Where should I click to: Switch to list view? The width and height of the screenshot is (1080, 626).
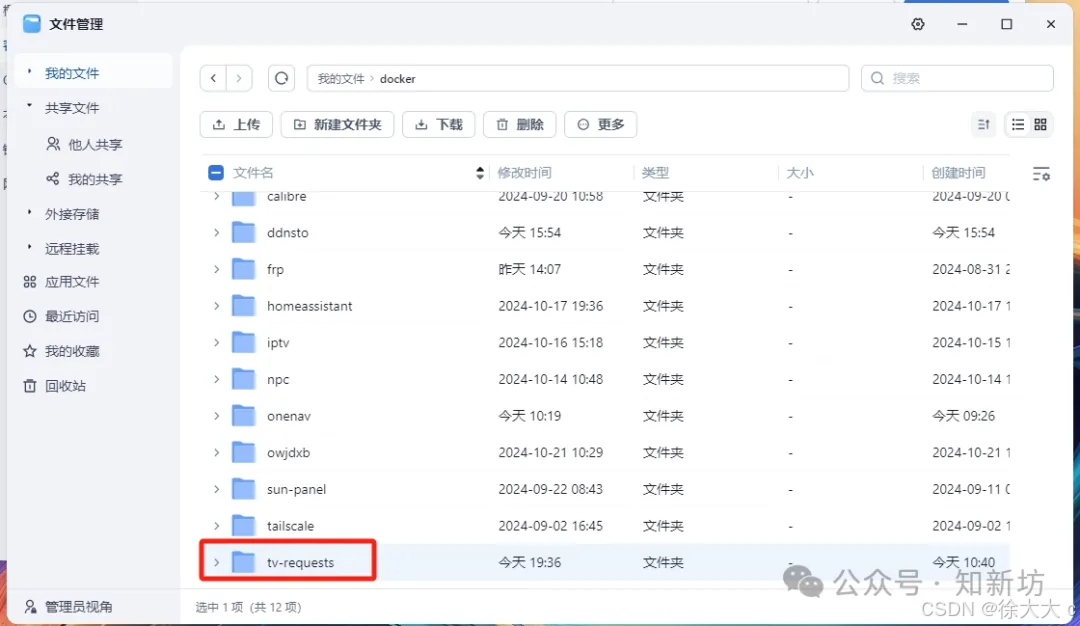[x=1017, y=125]
